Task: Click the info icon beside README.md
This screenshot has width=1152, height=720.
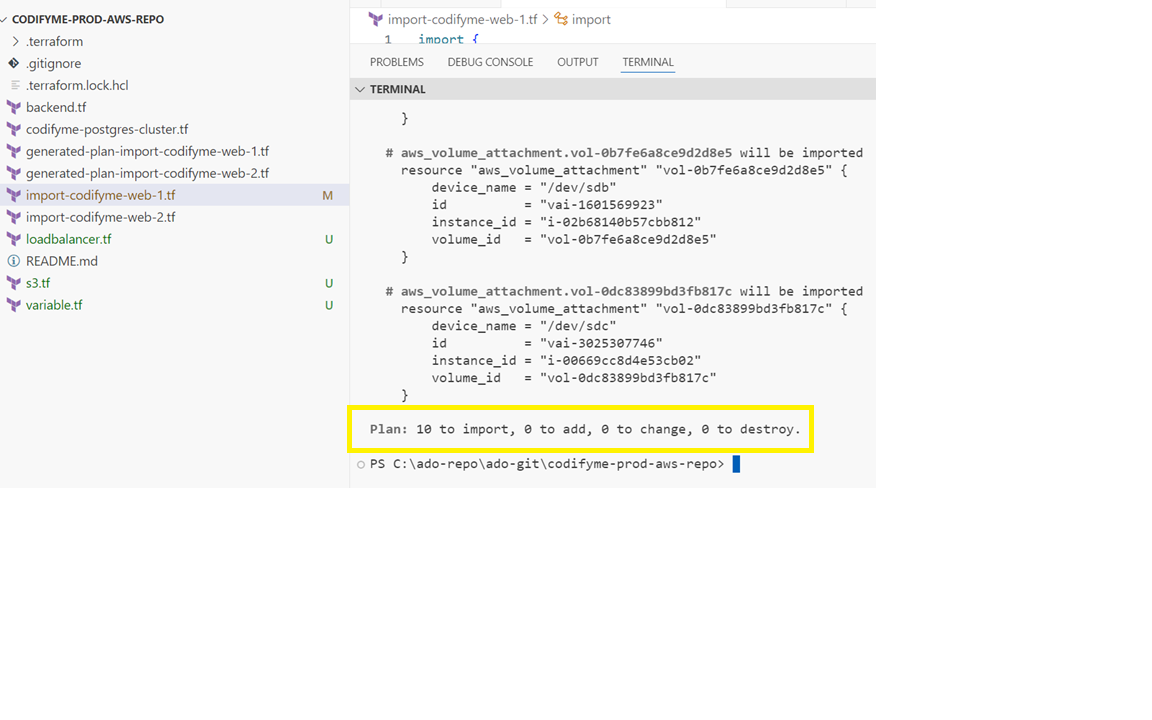Action: [x=14, y=261]
